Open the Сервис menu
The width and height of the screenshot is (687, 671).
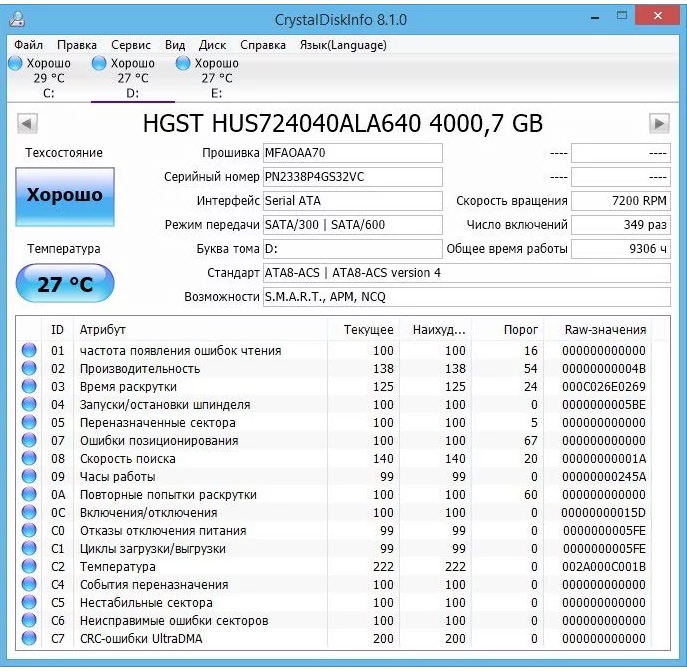tap(131, 45)
